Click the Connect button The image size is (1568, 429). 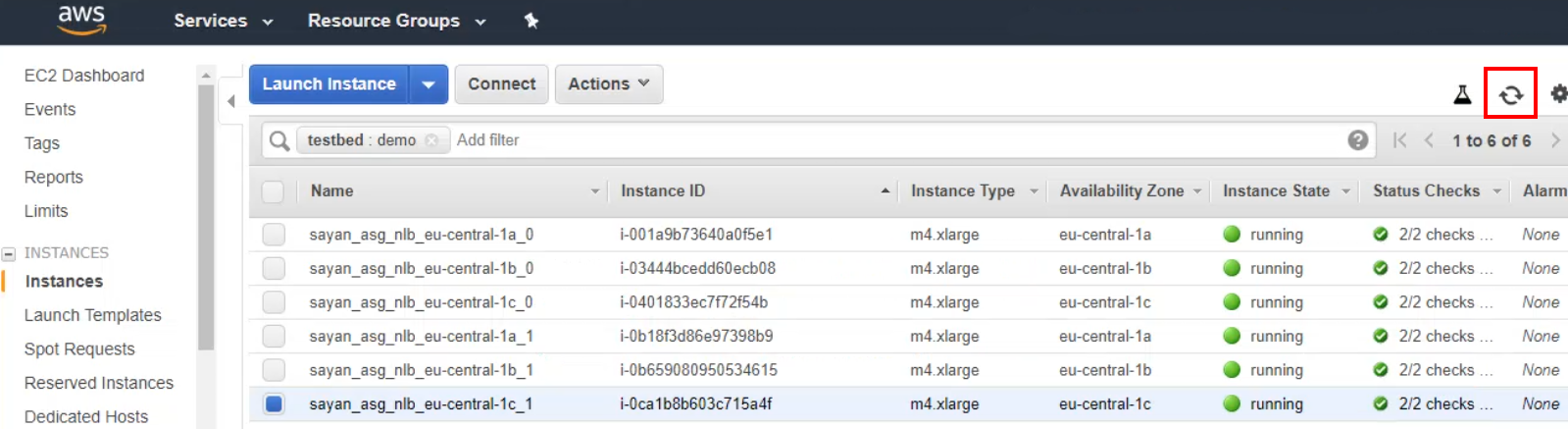pyautogui.click(x=501, y=84)
